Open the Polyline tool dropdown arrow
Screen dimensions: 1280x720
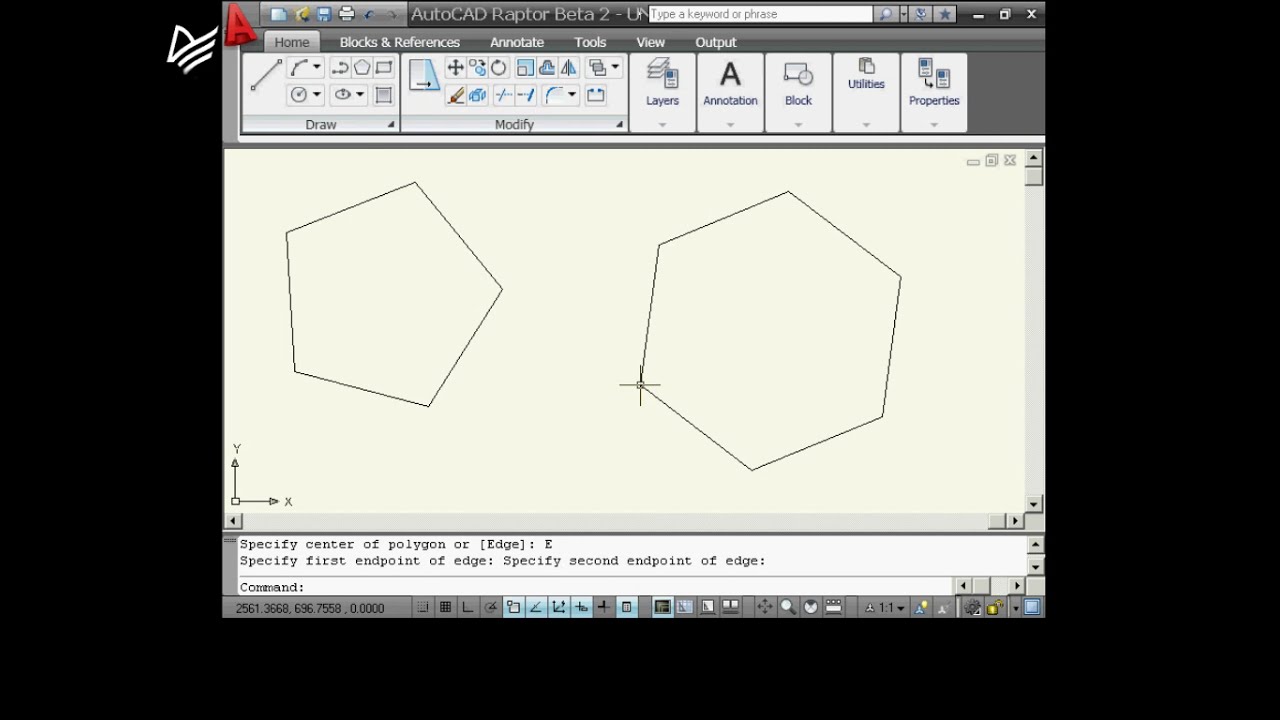point(317,67)
